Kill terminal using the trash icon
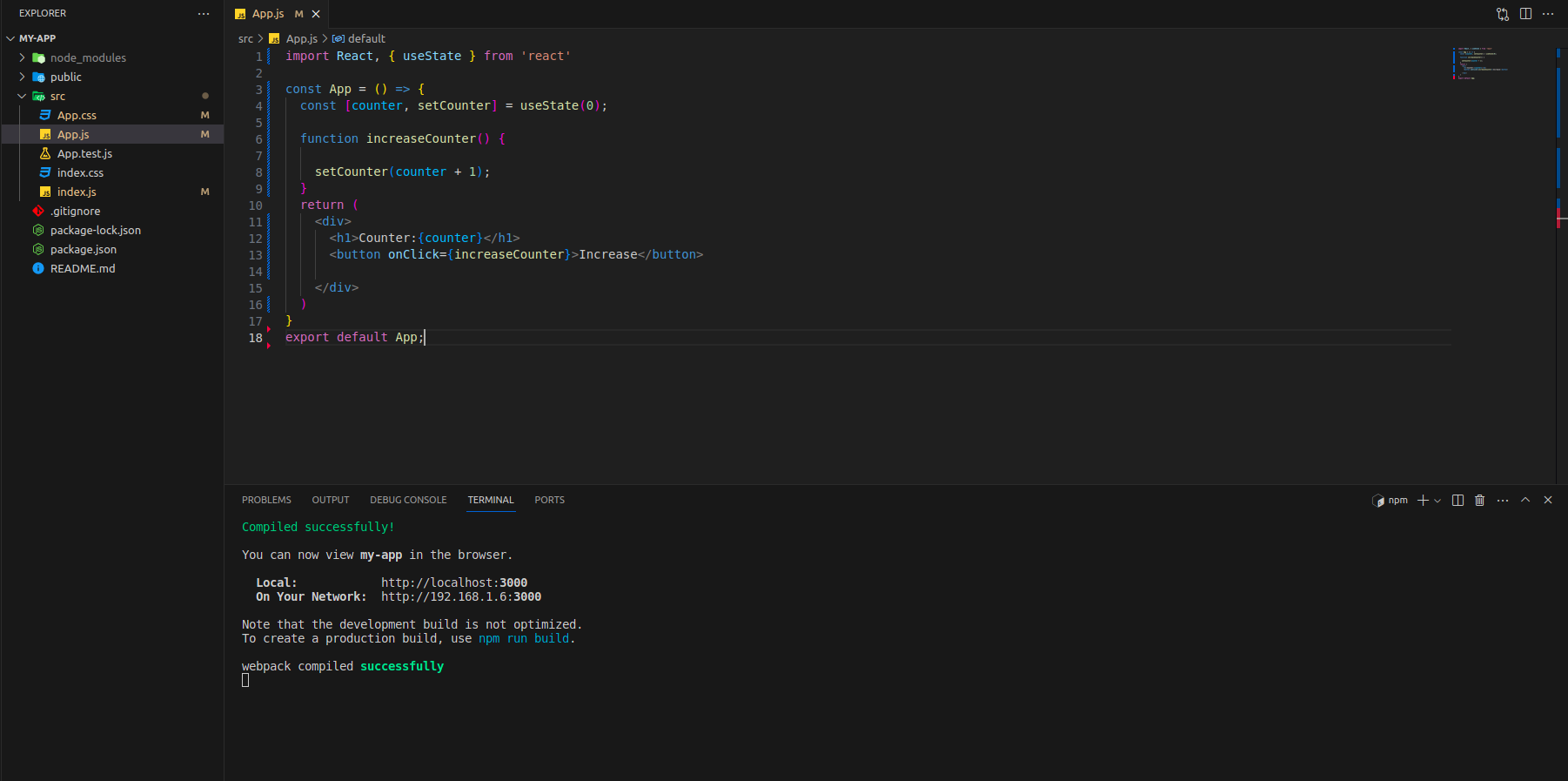This screenshot has height=781, width=1568. click(x=1479, y=501)
